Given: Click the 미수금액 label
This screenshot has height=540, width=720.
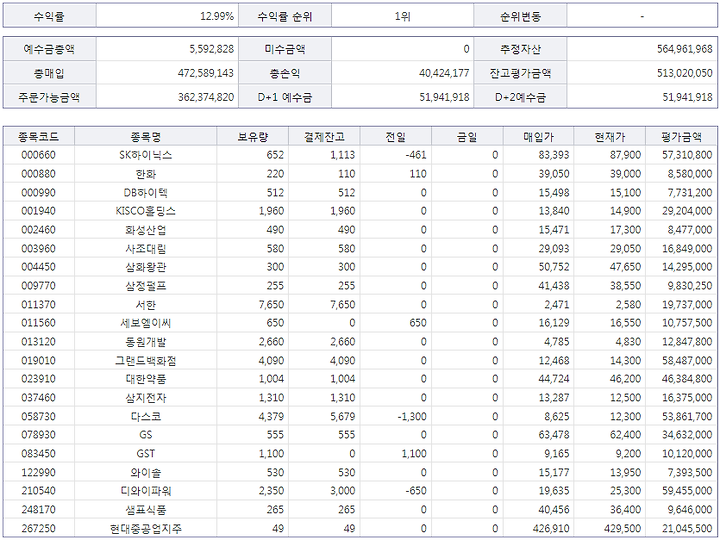Looking at the screenshot, I should [285, 49].
